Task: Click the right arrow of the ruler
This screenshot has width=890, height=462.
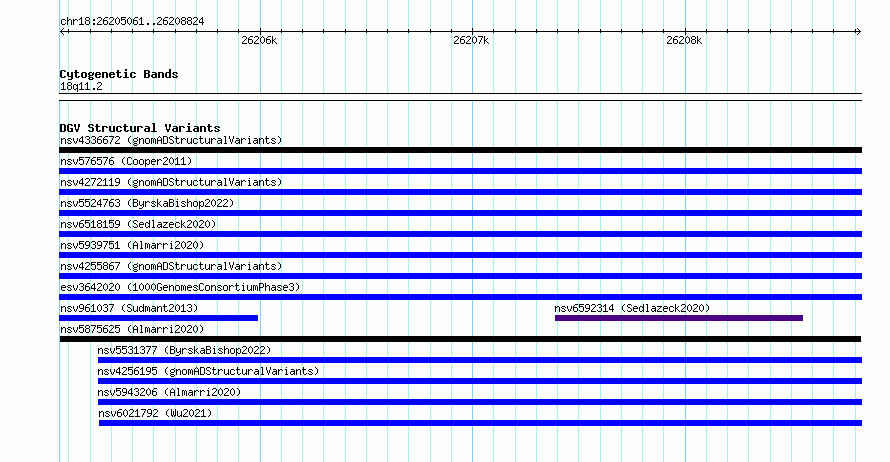Action: (858, 32)
